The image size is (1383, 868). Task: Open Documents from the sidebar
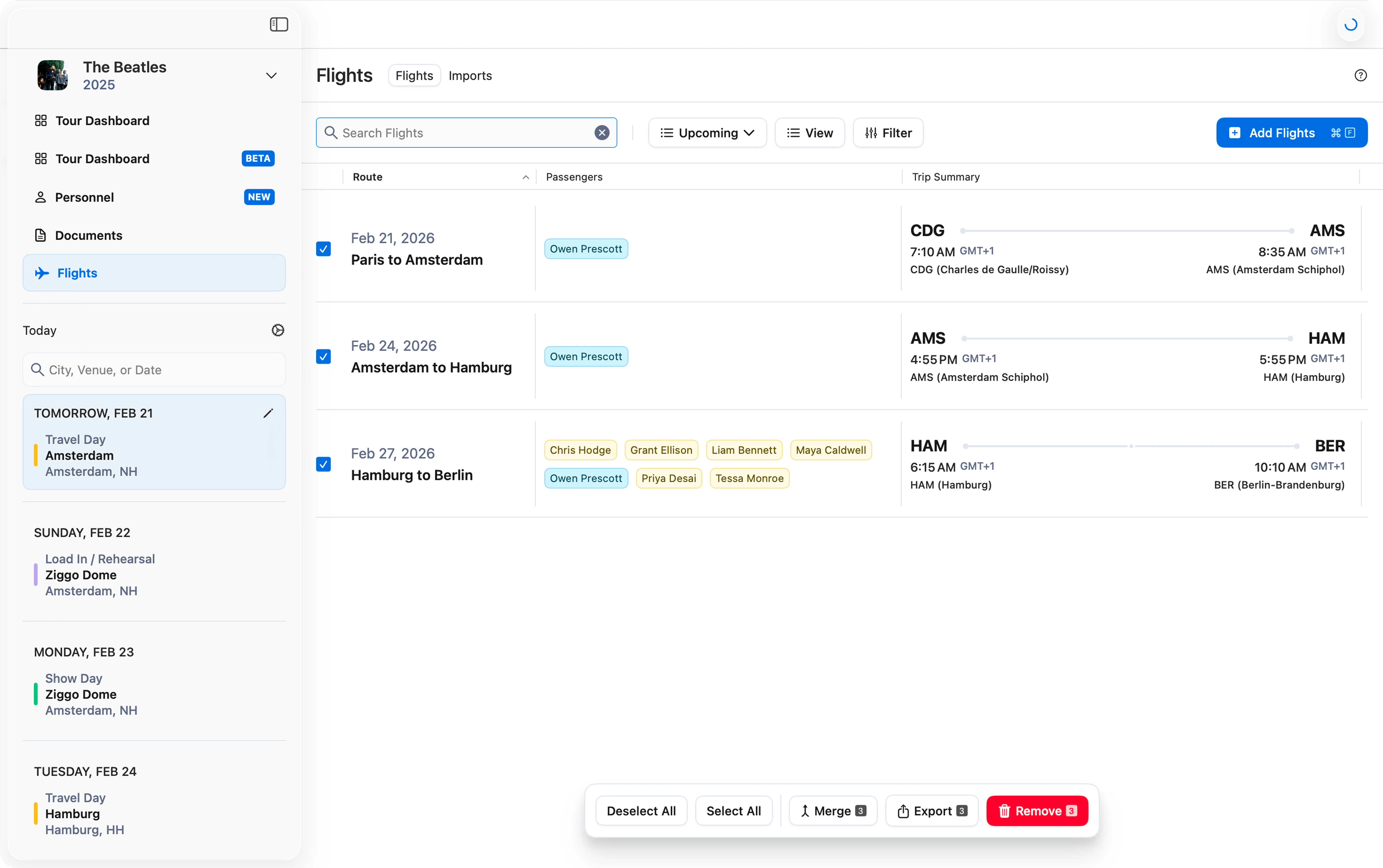88,235
